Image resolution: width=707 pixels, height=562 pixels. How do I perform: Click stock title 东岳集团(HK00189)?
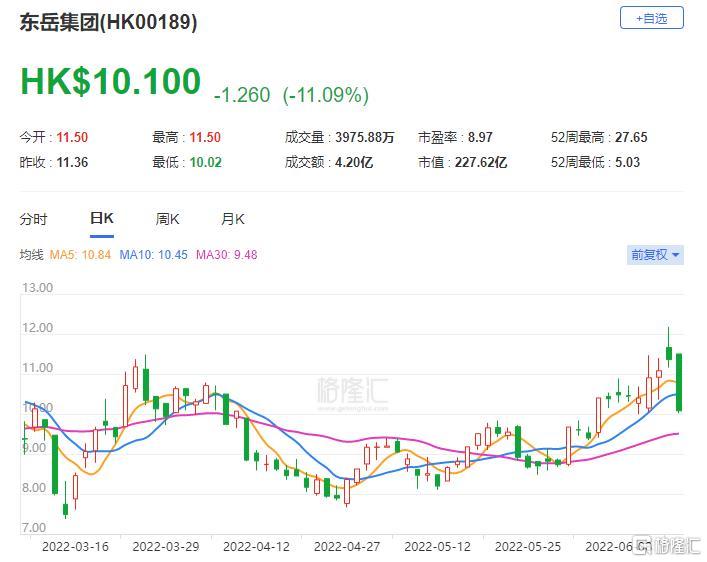point(108,22)
